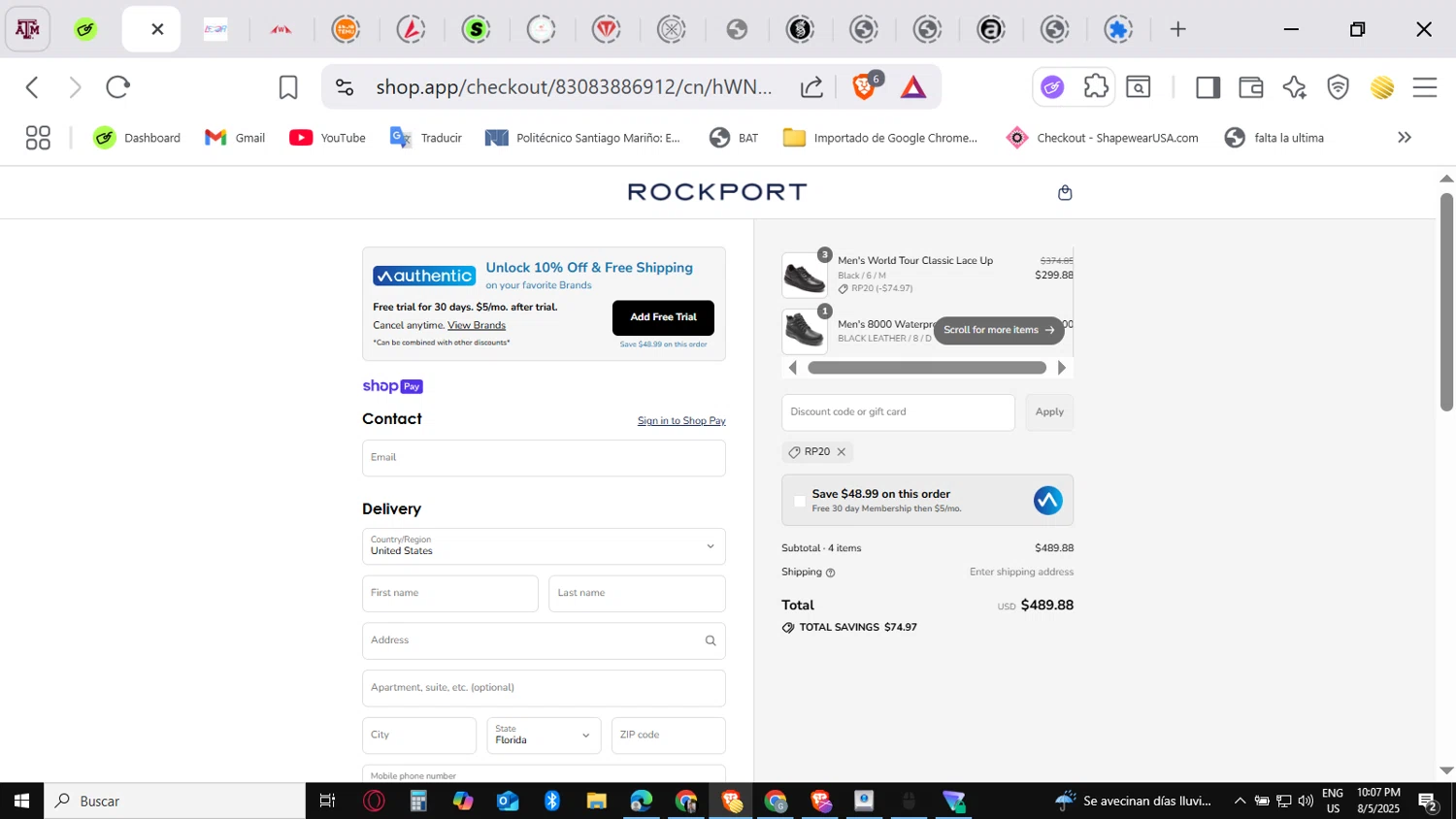Open the extensions puzzle icon
Viewport: 1456px width, 819px height.
1096,86
